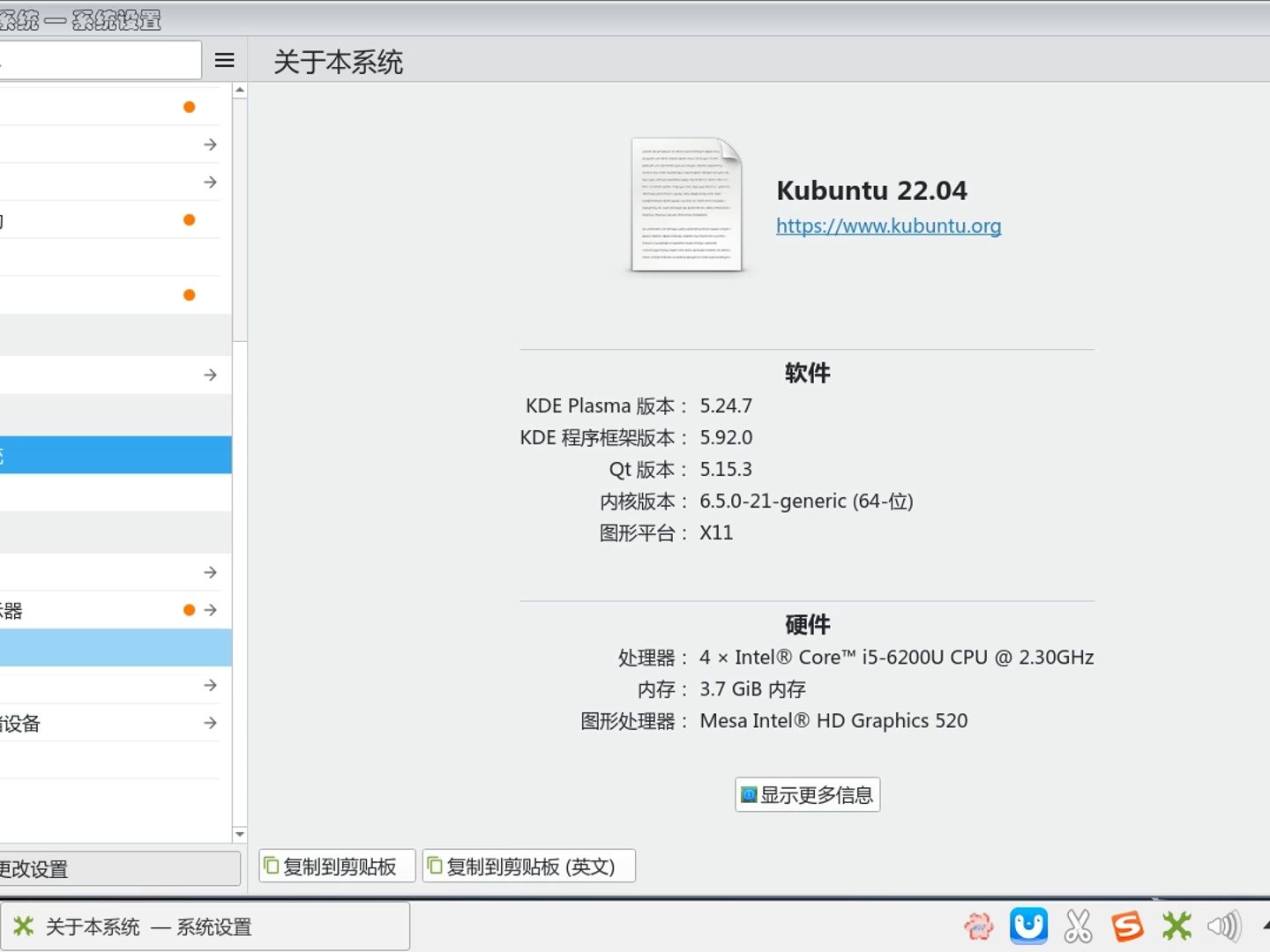
Task: Click the Mesa Intel HD Graphics 520 text
Action: click(833, 720)
